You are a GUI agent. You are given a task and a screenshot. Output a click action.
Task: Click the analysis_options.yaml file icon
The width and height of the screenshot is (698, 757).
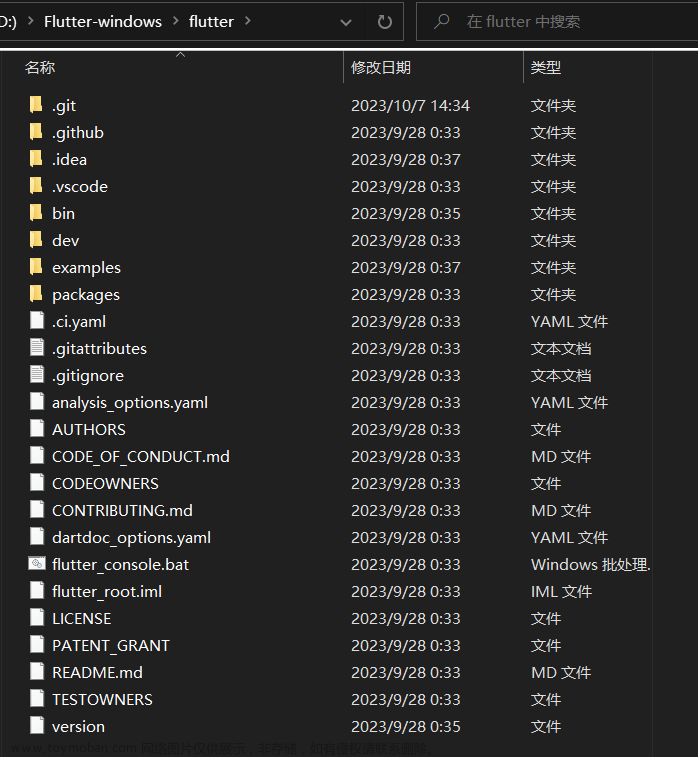tap(37, 402)
